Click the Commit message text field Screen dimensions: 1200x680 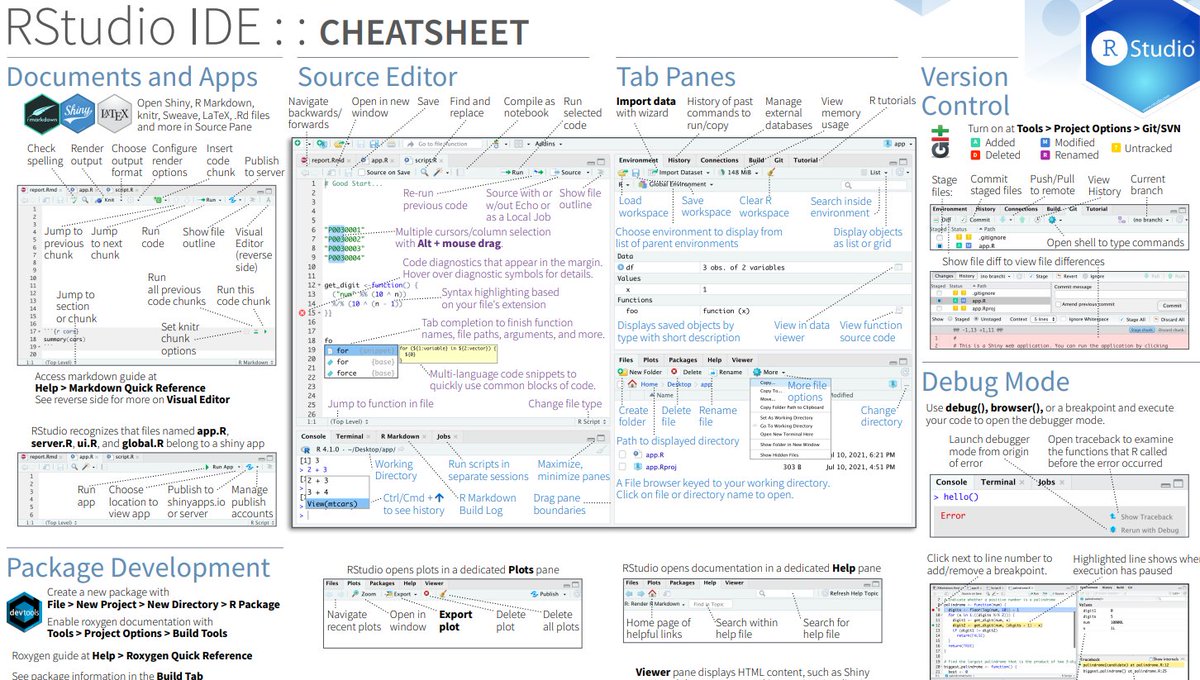pyautogui.click(x=1120, y=294)
